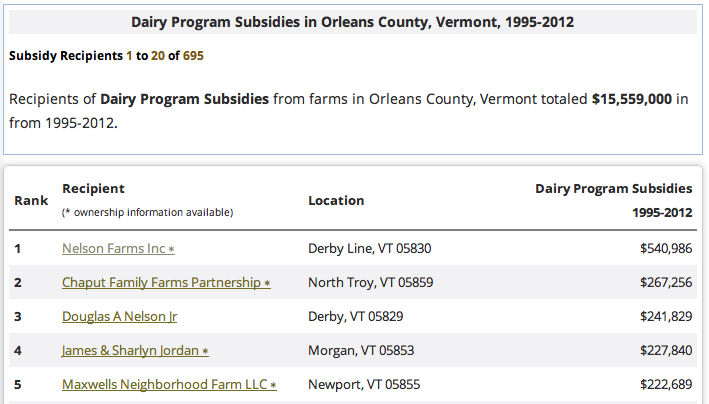
Task: Click the page title Dairy Program Subsidies heading
Action: point(353,22)
